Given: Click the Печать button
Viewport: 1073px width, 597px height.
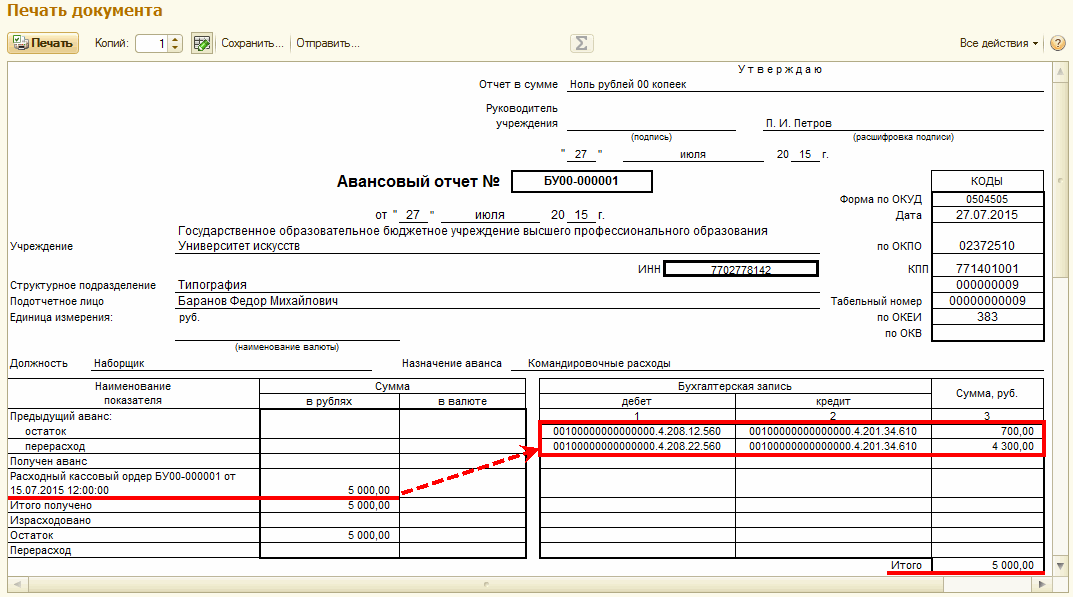Looking at the screenshot, I should pos(43,43).
